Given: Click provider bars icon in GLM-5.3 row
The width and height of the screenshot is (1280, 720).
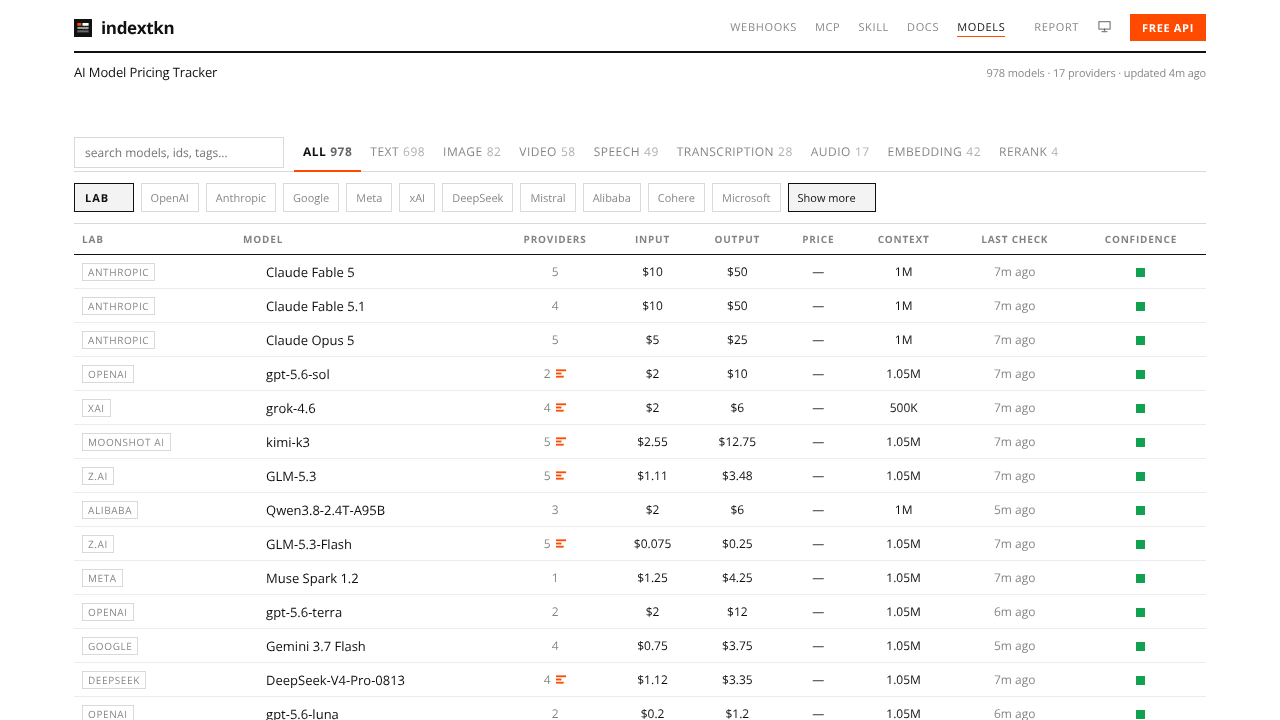Looking at the screenshot, I should (x=561, y=476).
